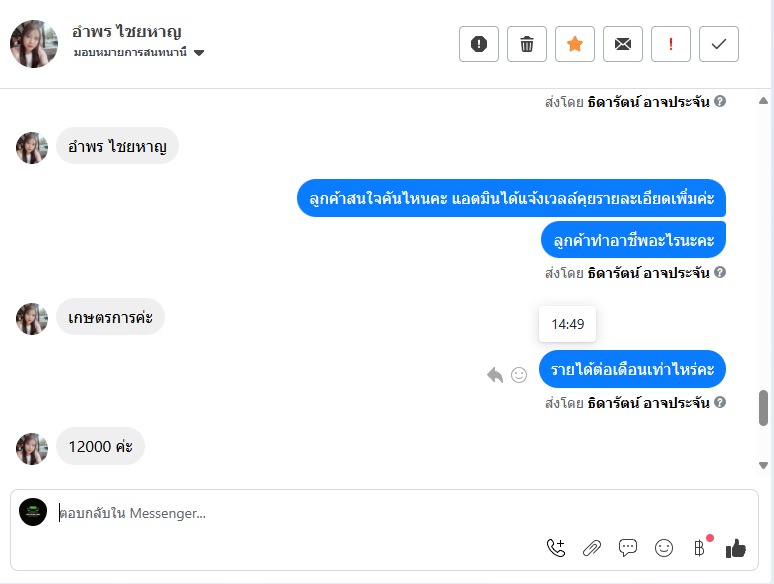Toggle the orange follow-up star
The image size is (774, 584).
click(575, 44)
